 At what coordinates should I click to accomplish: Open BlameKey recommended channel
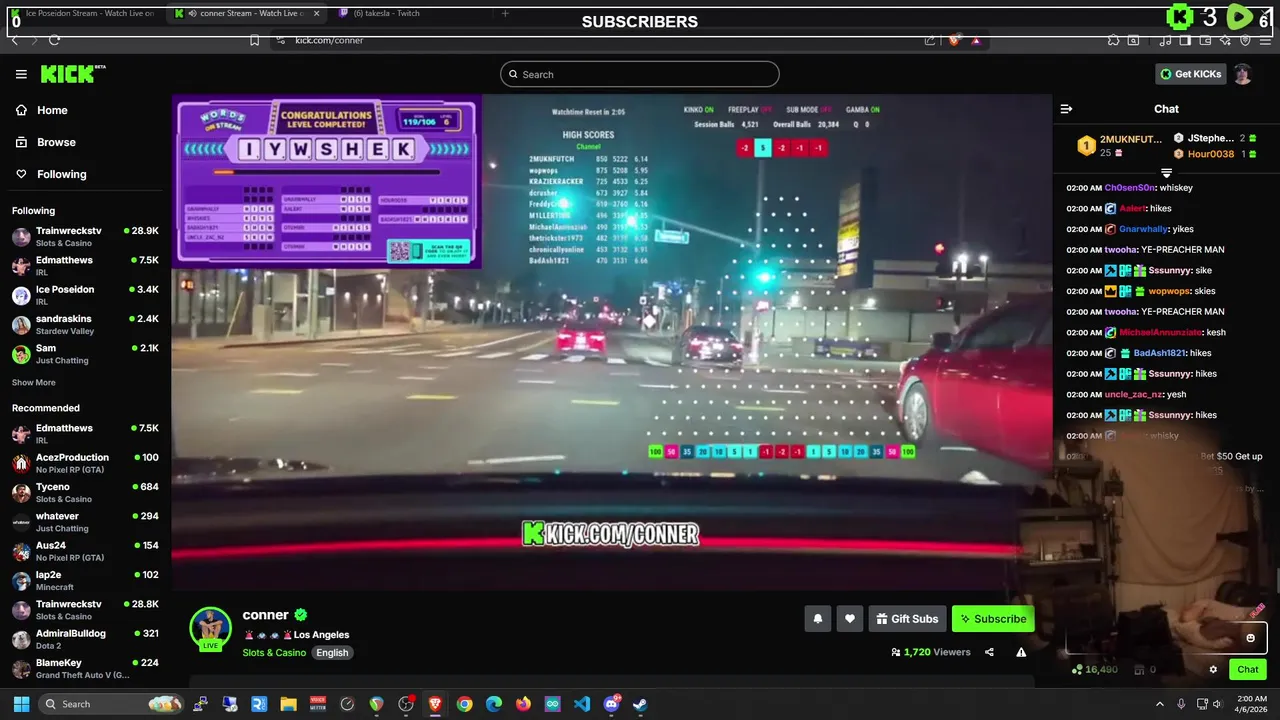click(x=85, y=668)
